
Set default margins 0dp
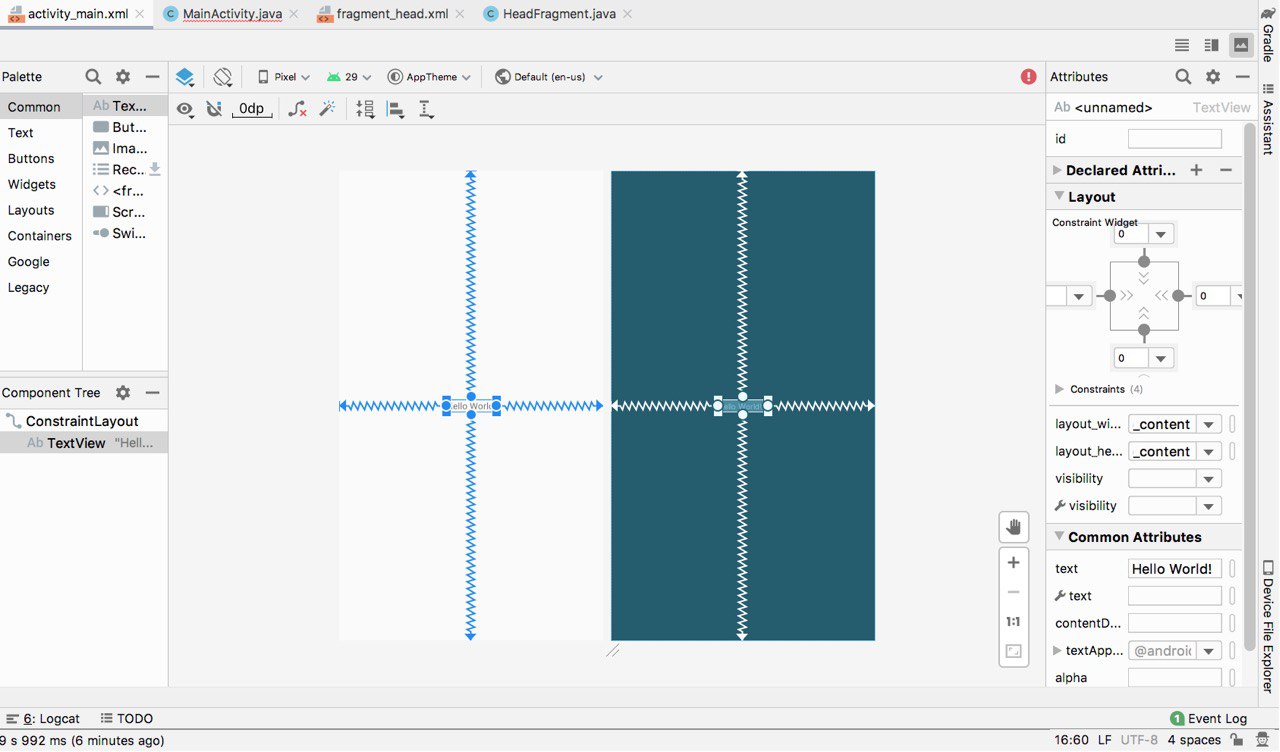252,109
